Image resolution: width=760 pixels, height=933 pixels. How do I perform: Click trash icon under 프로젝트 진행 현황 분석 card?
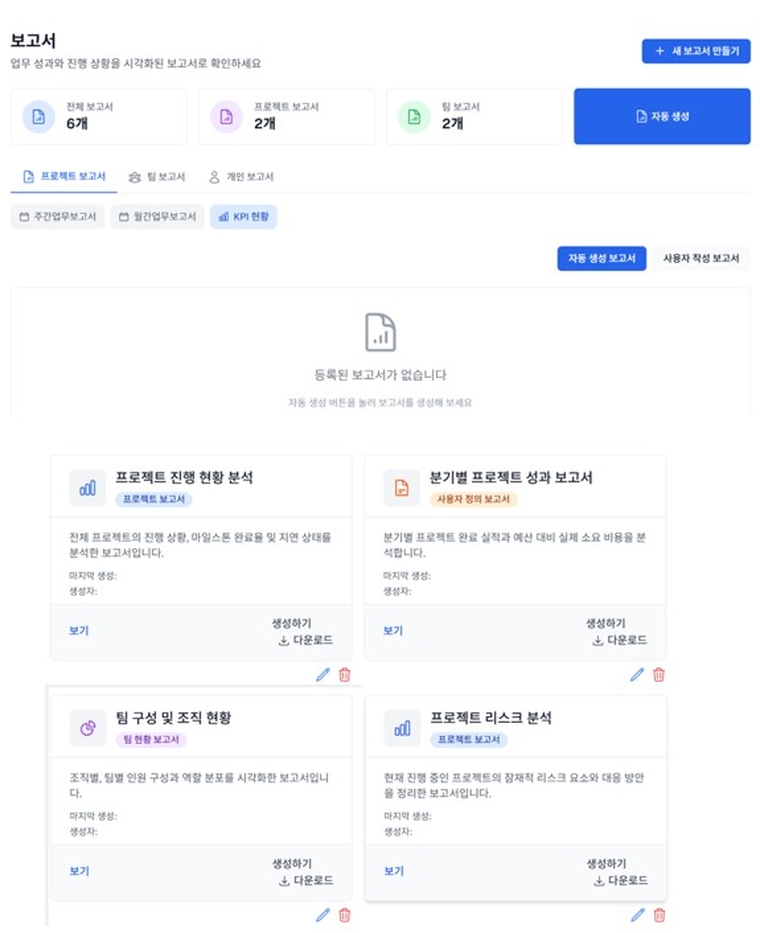click(345, 675)
